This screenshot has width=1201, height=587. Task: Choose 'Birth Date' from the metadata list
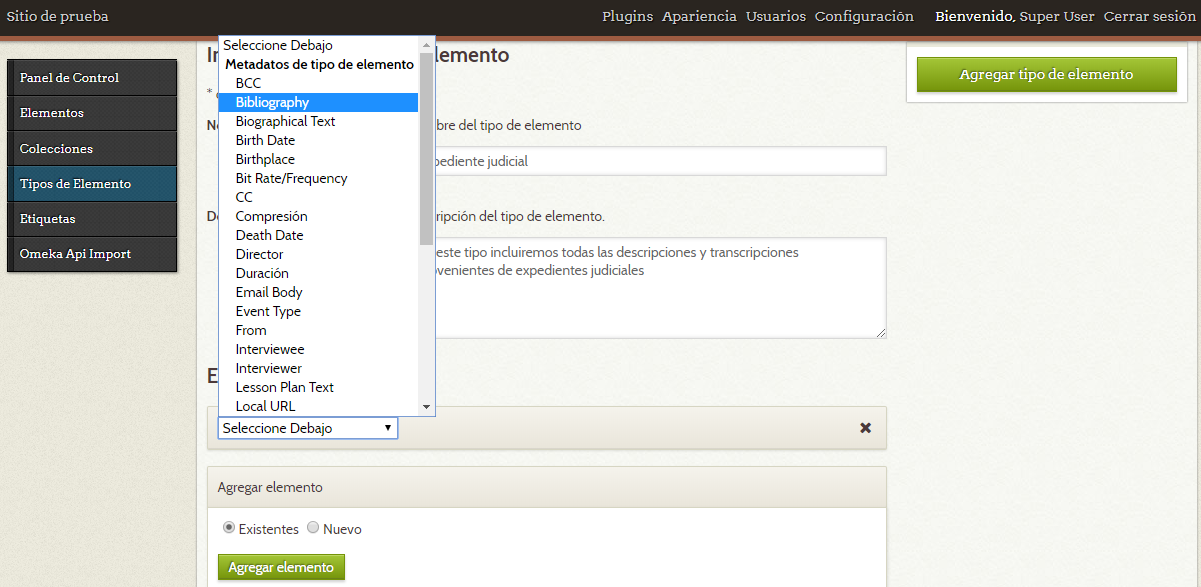point(264,139)
